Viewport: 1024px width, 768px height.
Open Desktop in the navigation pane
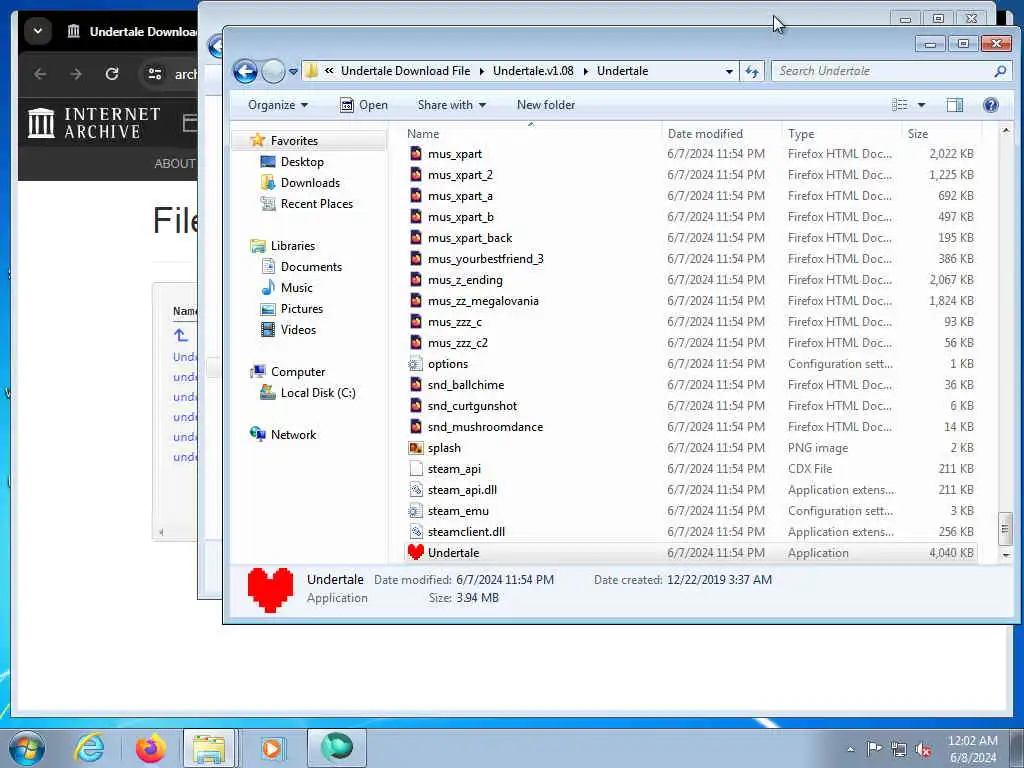pos(302,162)
